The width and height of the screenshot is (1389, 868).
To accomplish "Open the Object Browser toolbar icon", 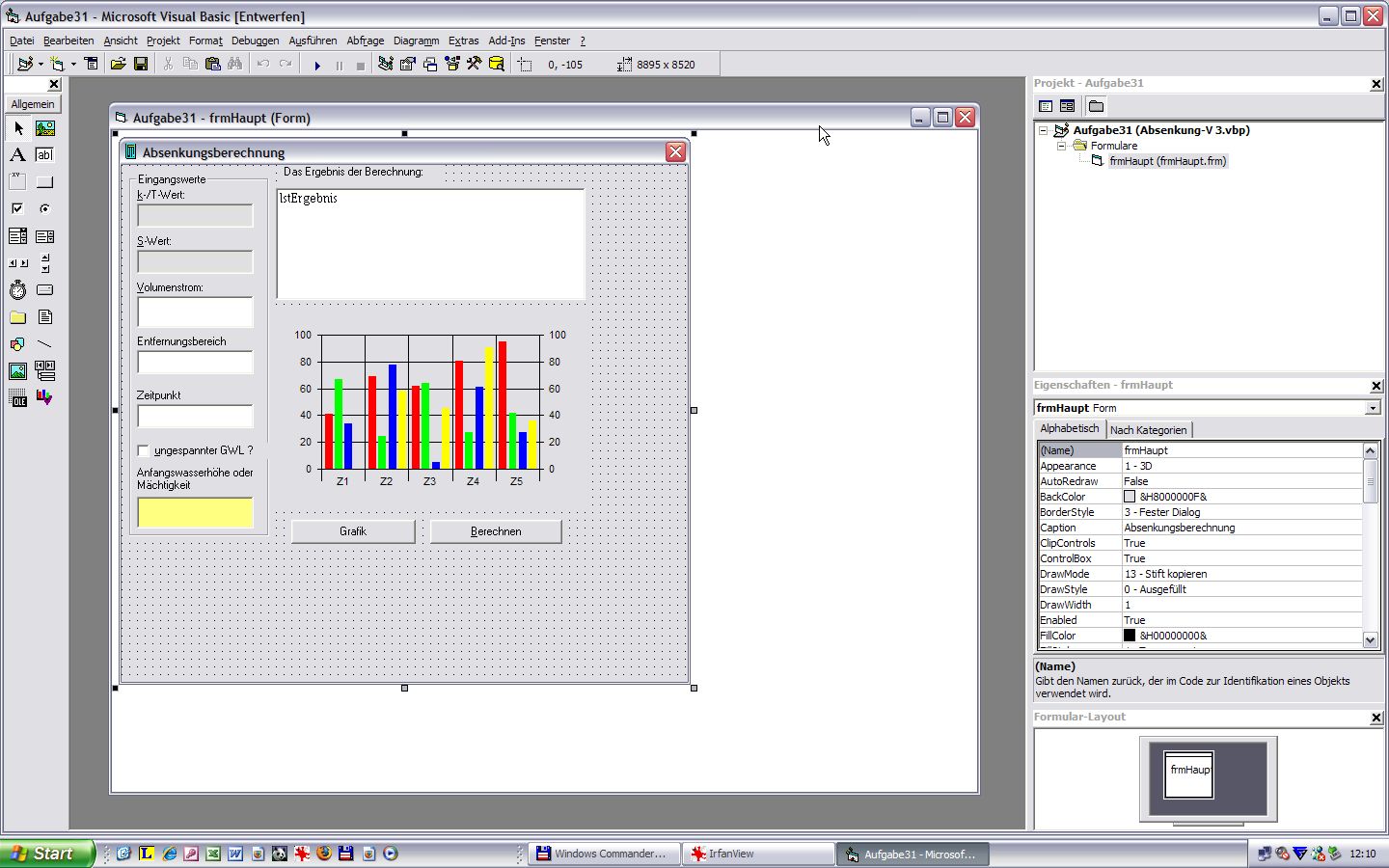I will [452, 65].
